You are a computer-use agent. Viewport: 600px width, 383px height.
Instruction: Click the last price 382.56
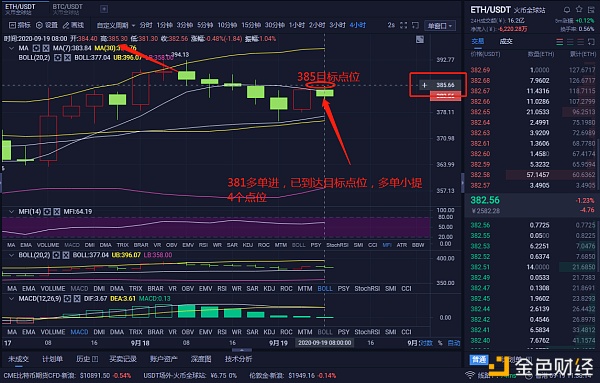point(485,200)
